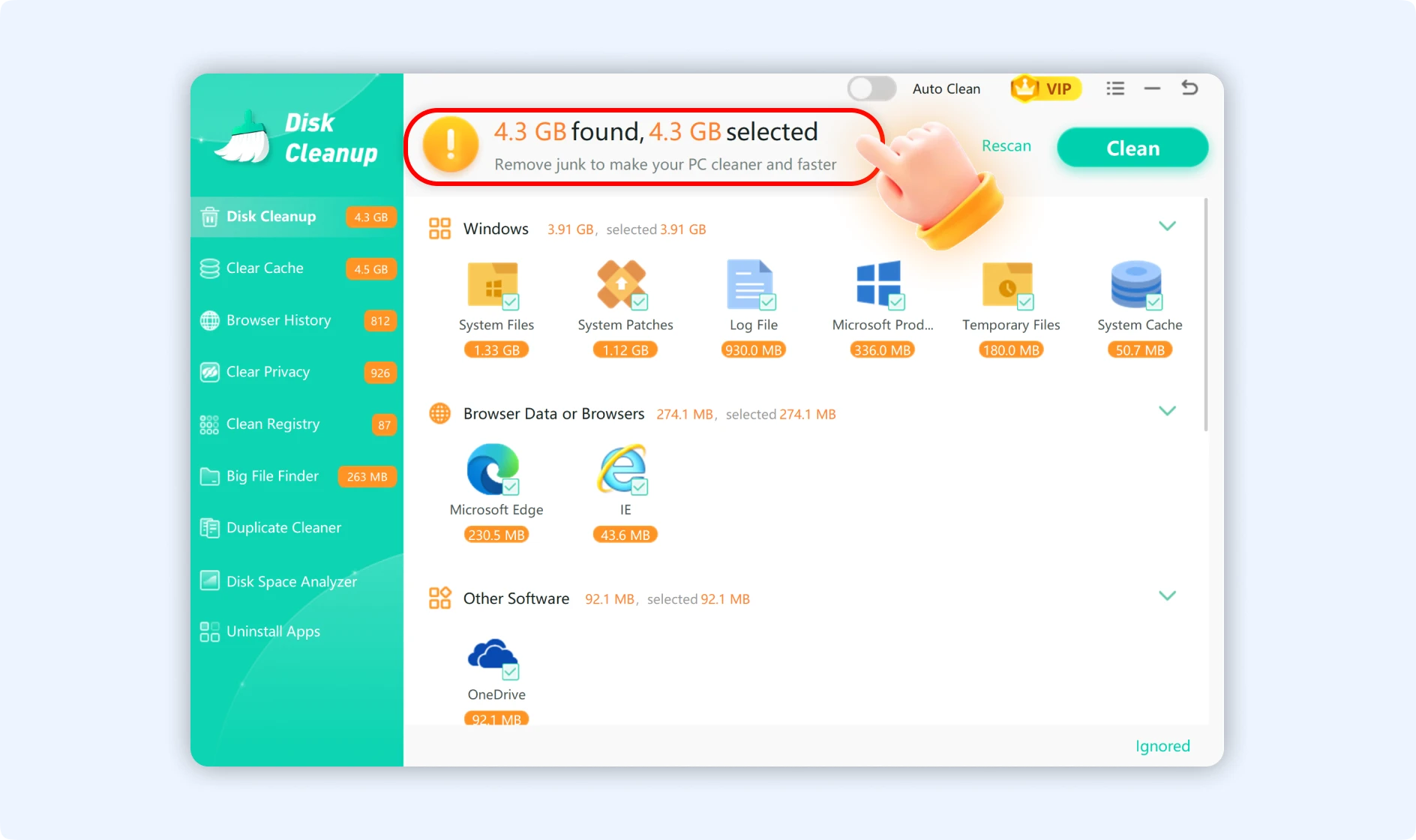
Task: Open the Clean Registry tool
Action: pyautogui.click(x=272, y=424)
